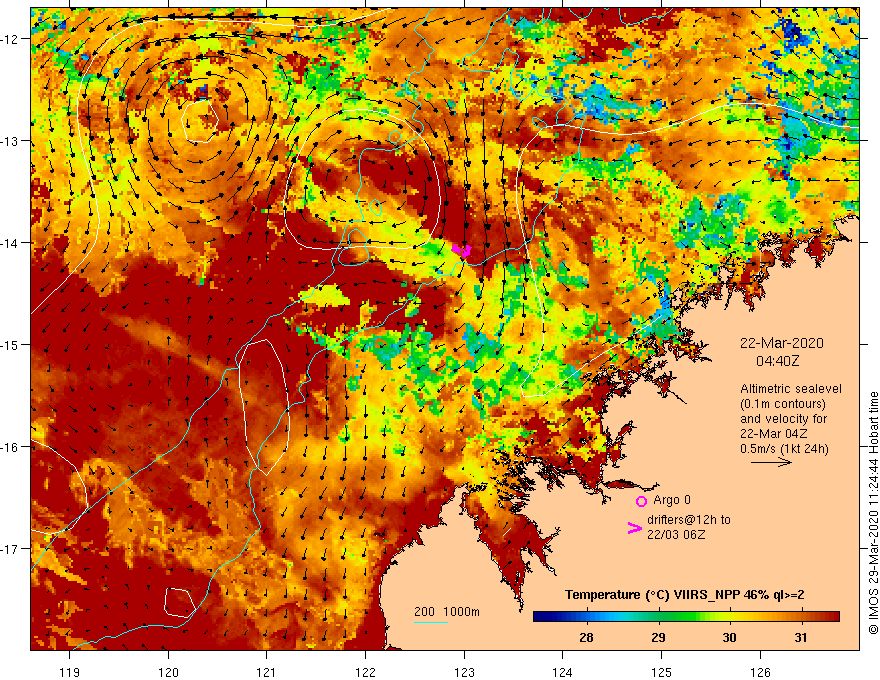The width and height of the screenshot is (880, 680).
Task: Click the latitude axis label -13
Action: click(10, 141)
